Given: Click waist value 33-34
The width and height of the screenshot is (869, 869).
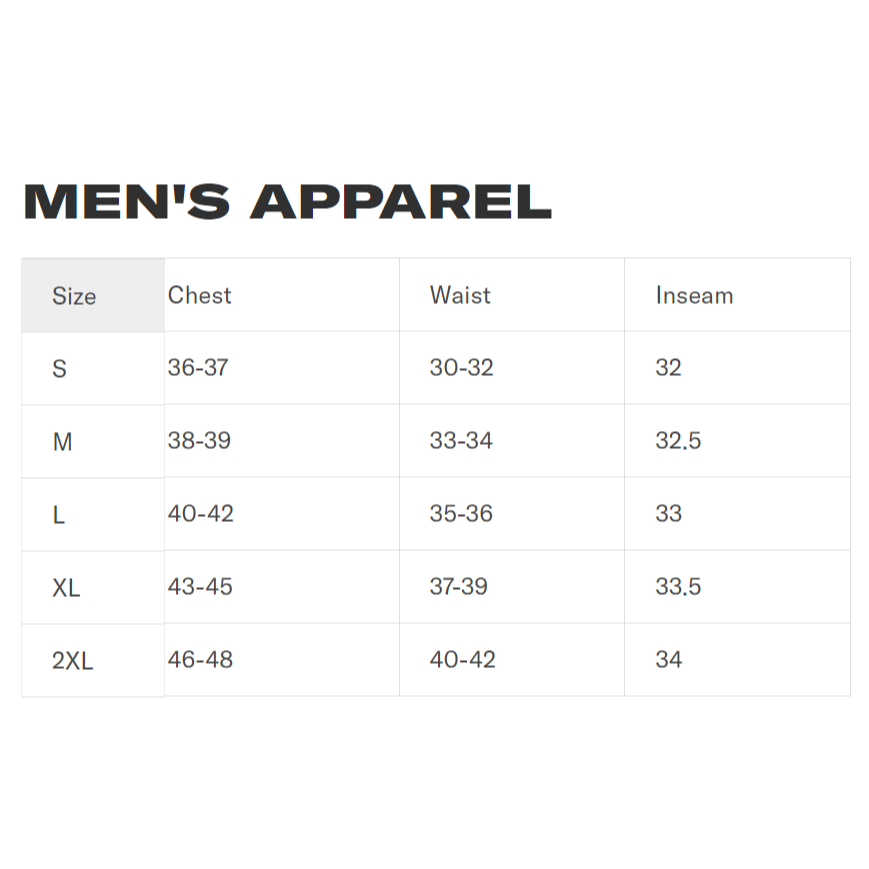Looking at the screenshot, I should pyautogui.click(x=461, y=441).
